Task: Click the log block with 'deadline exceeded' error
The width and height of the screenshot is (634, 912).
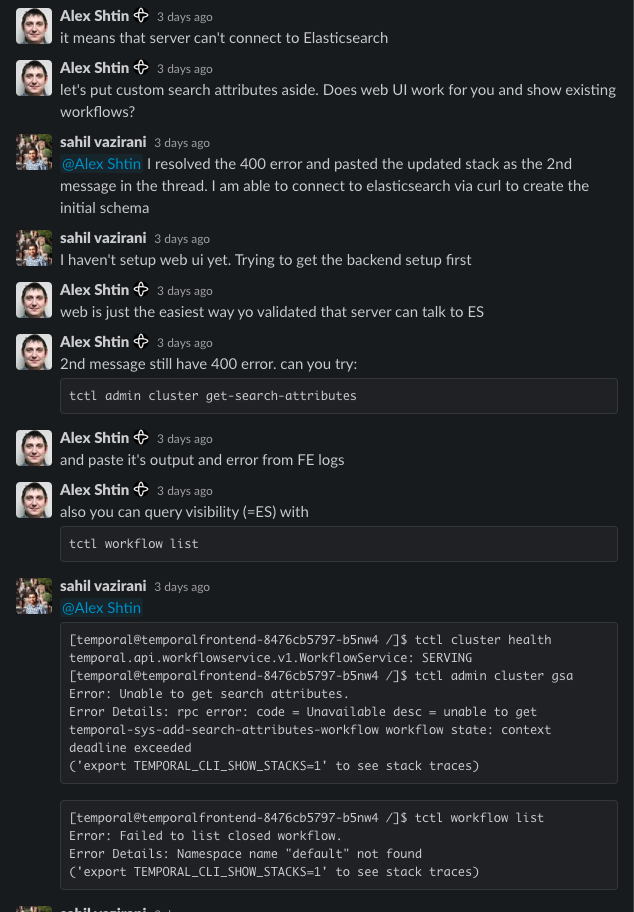Action: (x=339, y=702)
